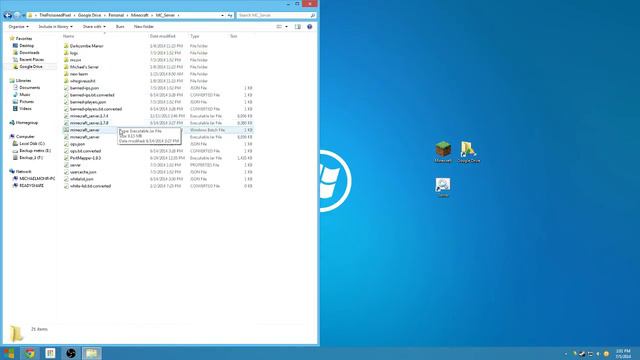This screenshot has width=640, height=360.
Task: Open the Minecraft desktop shortcut
Action: (x=443, y=152)
